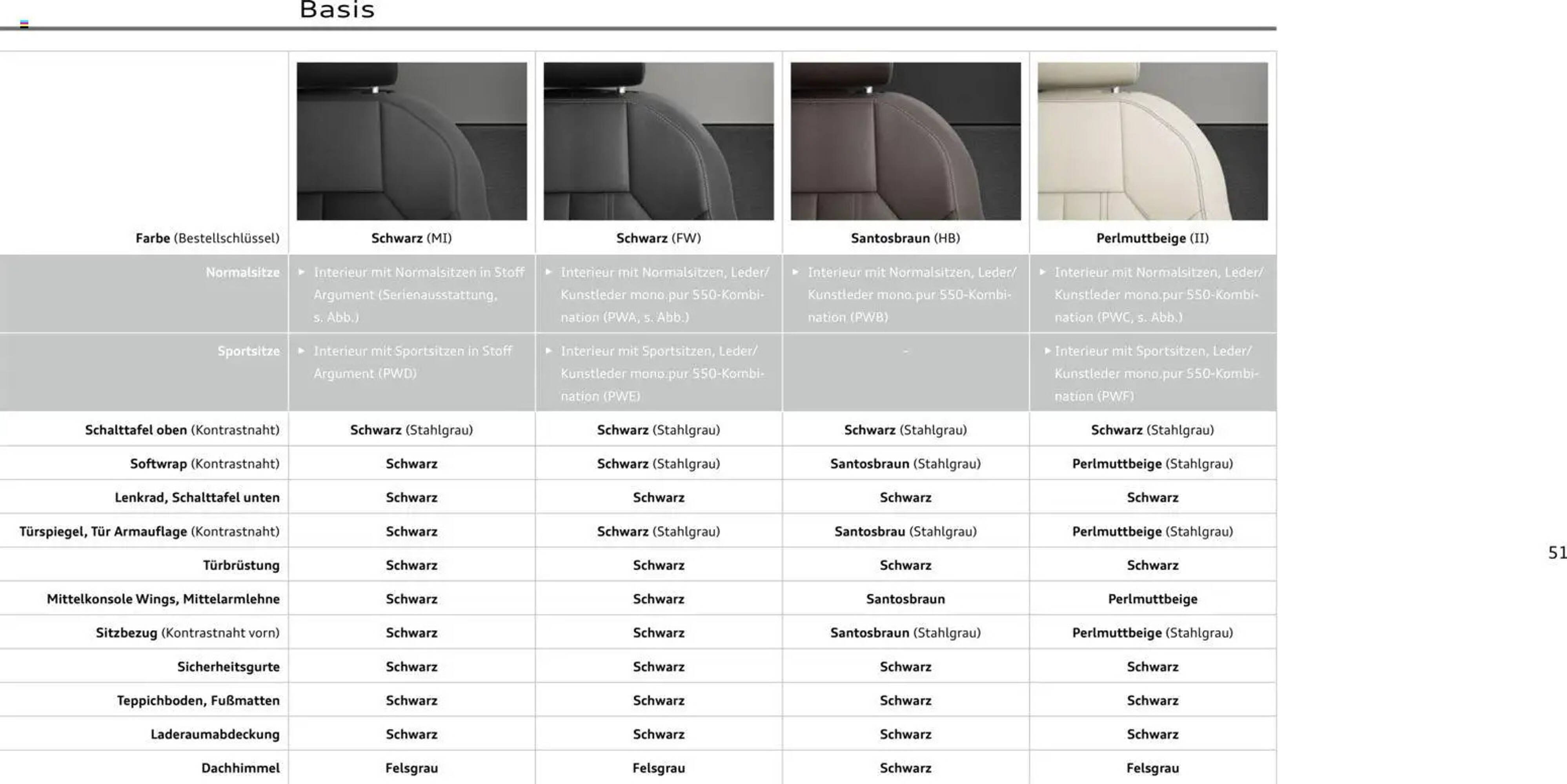Click arrow bullet before Normalsitze PWB option
This screenshot has width=1567, height=784.
coord(796,272)
